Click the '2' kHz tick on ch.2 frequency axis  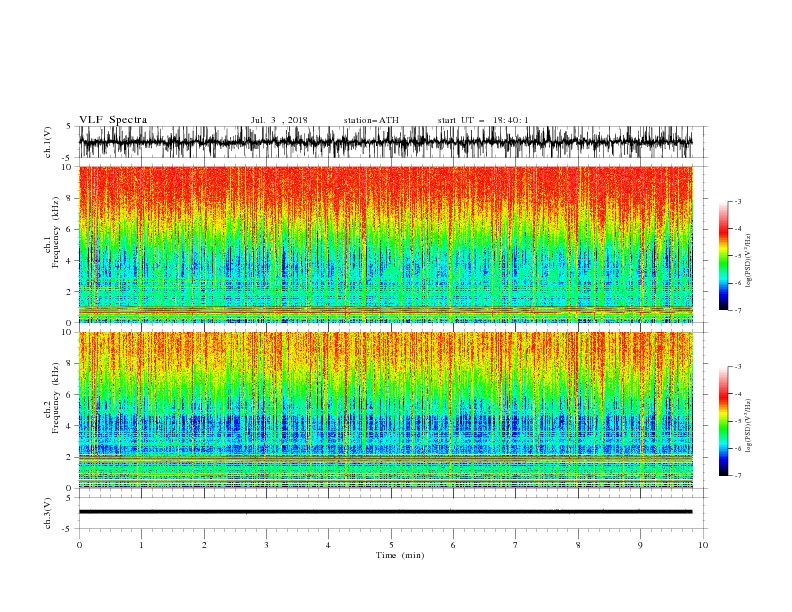(70, 457)
